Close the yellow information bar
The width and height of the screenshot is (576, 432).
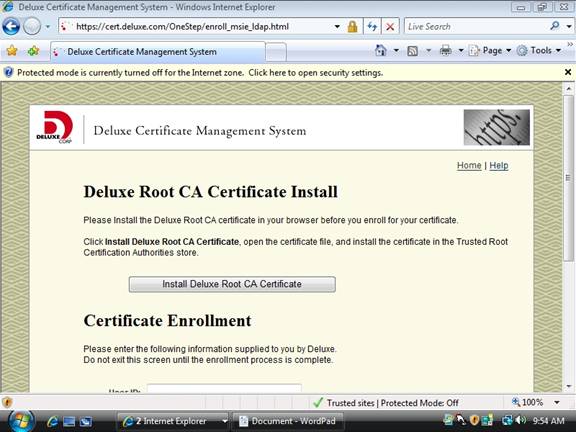568,72
